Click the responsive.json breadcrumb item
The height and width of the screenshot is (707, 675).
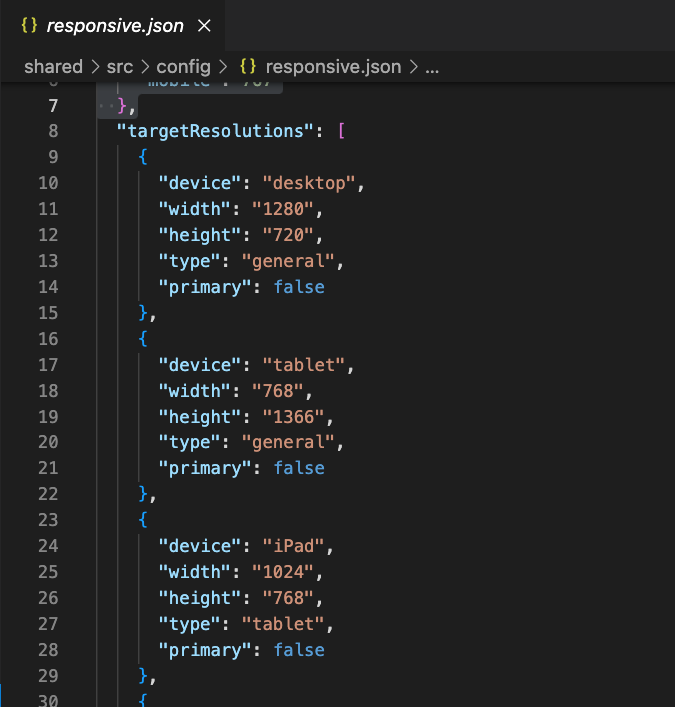[333, 67]
